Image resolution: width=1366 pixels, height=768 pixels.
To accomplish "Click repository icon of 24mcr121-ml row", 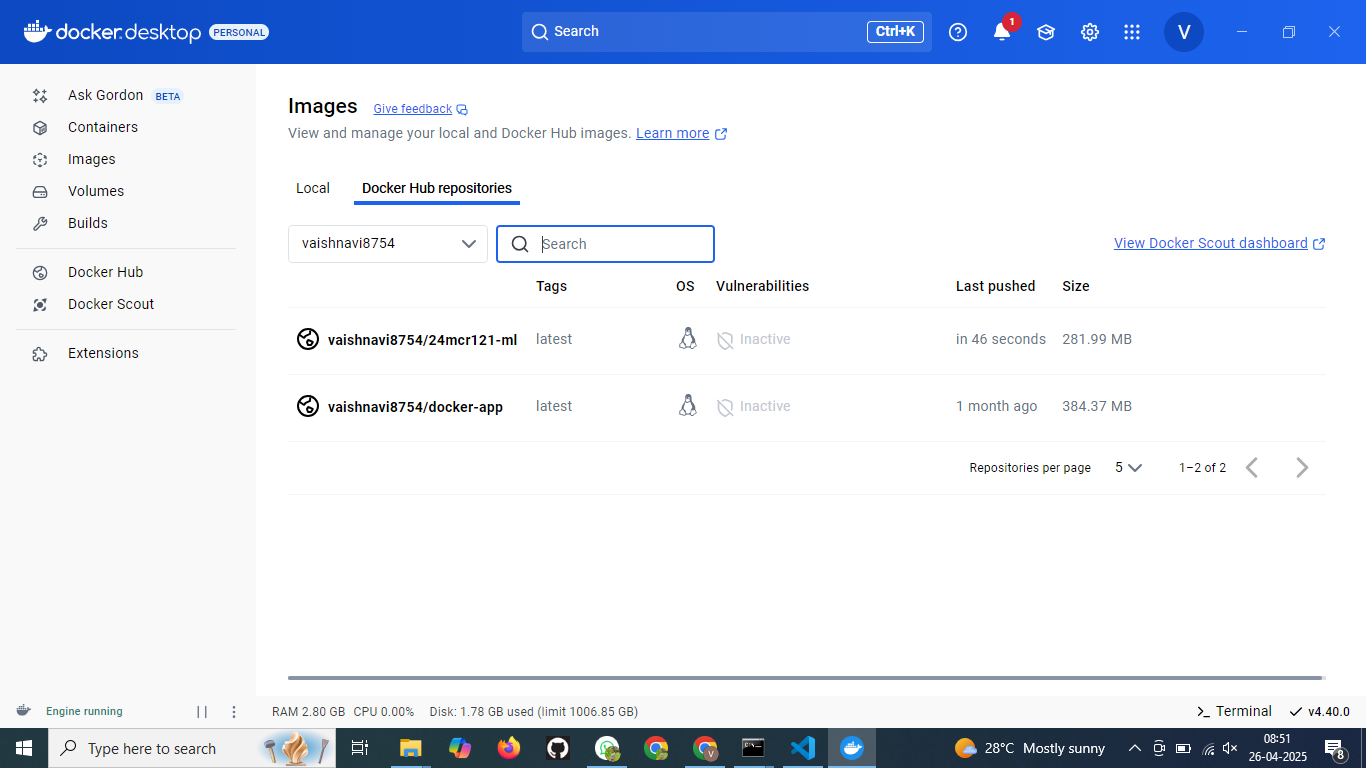I will point(307,340).
